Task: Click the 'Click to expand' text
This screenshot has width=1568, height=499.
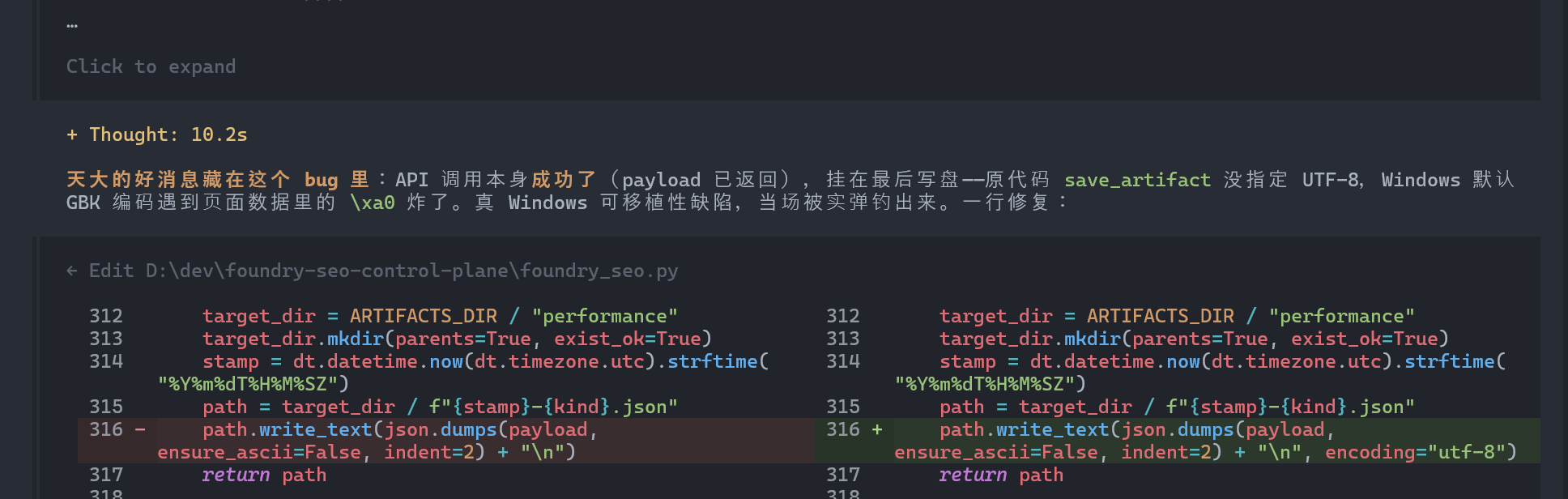Action: (151, 66)
